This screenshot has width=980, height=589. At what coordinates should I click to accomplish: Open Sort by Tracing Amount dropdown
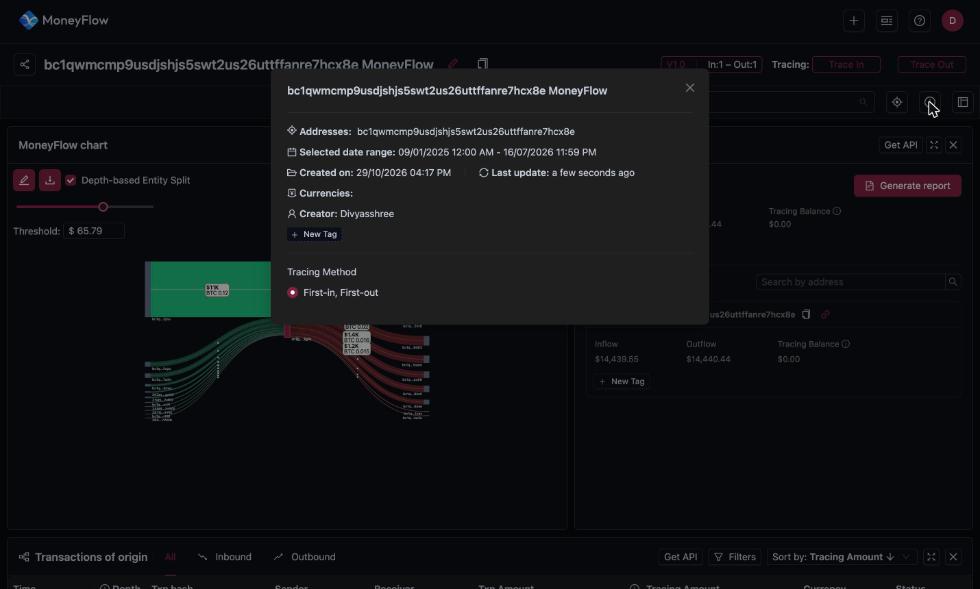[x=841, y=556]
